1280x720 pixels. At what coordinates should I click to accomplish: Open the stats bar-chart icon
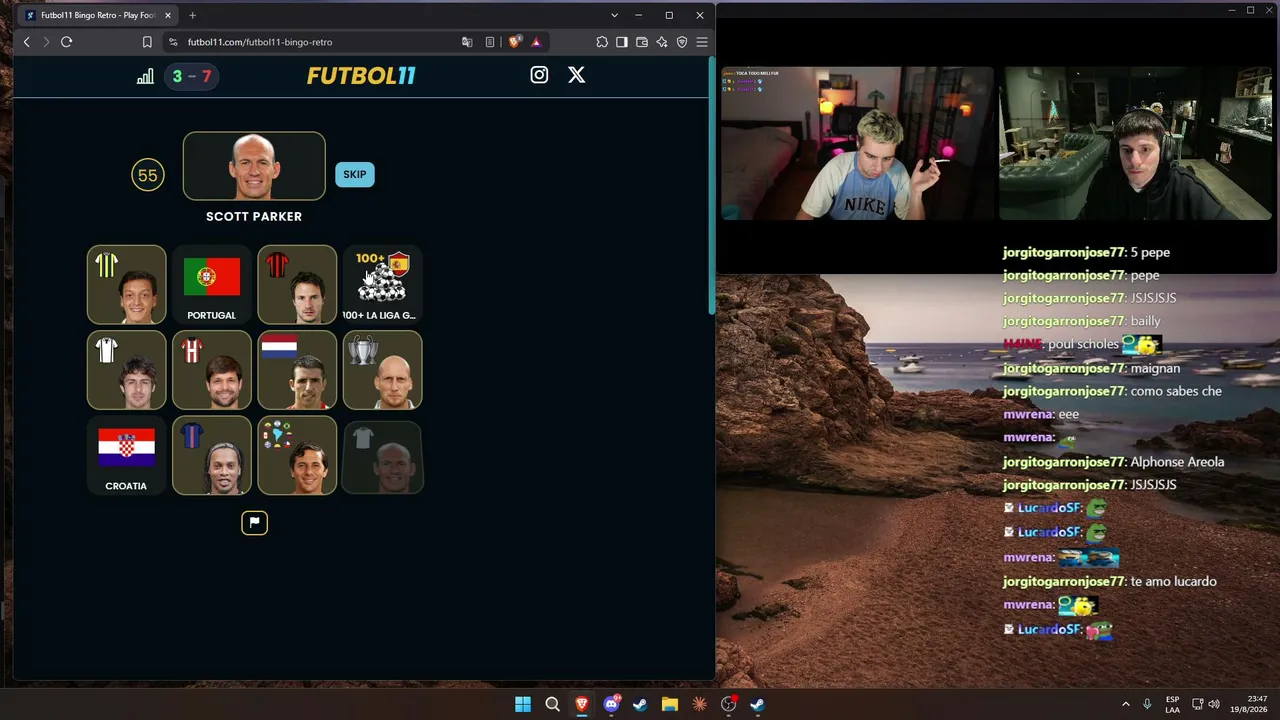[x=146, y=76]
